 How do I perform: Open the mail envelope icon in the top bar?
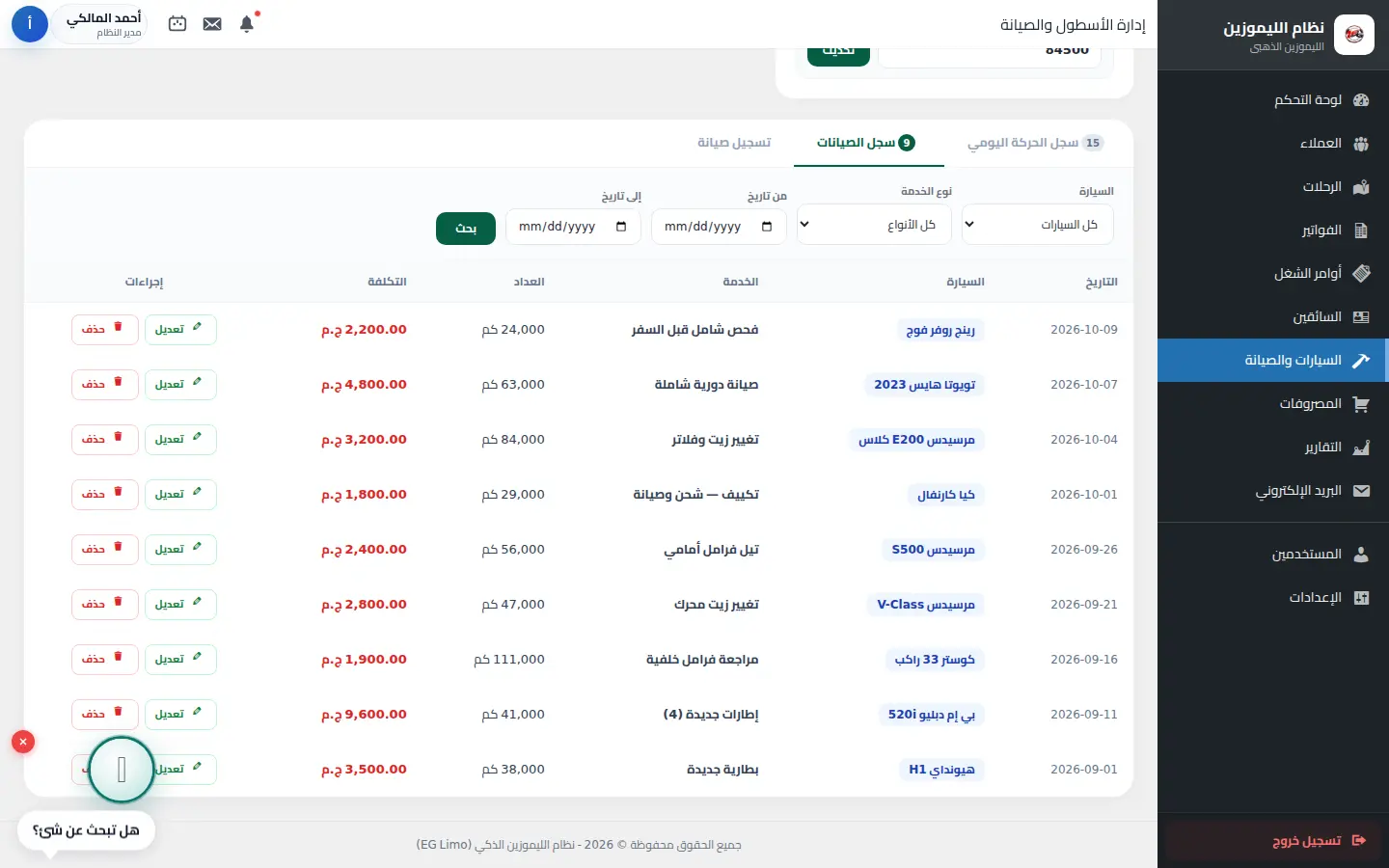coord(212,24)
